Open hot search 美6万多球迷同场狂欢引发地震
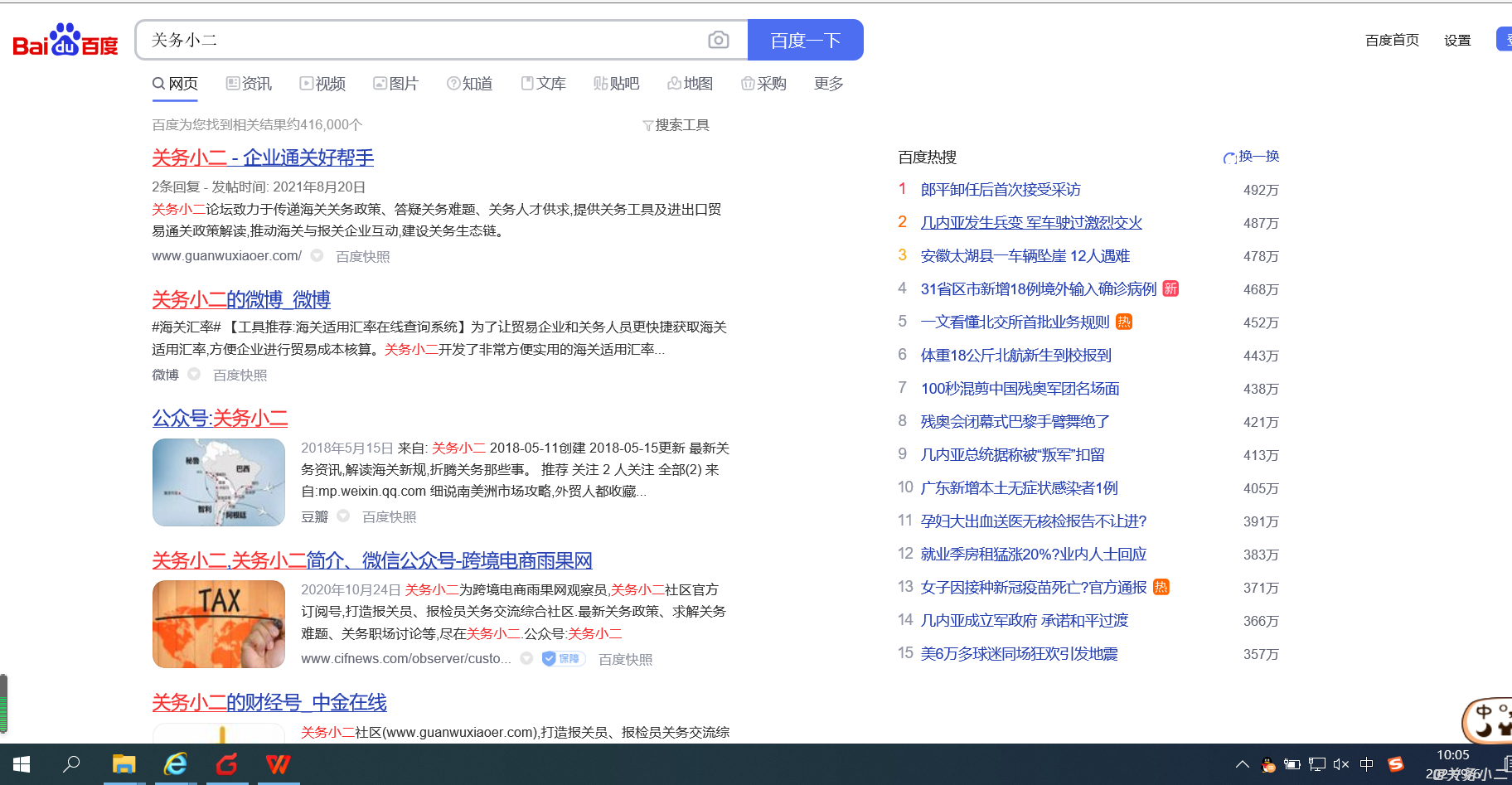This screenshot has width=1512, height=785. point(1020,654)
